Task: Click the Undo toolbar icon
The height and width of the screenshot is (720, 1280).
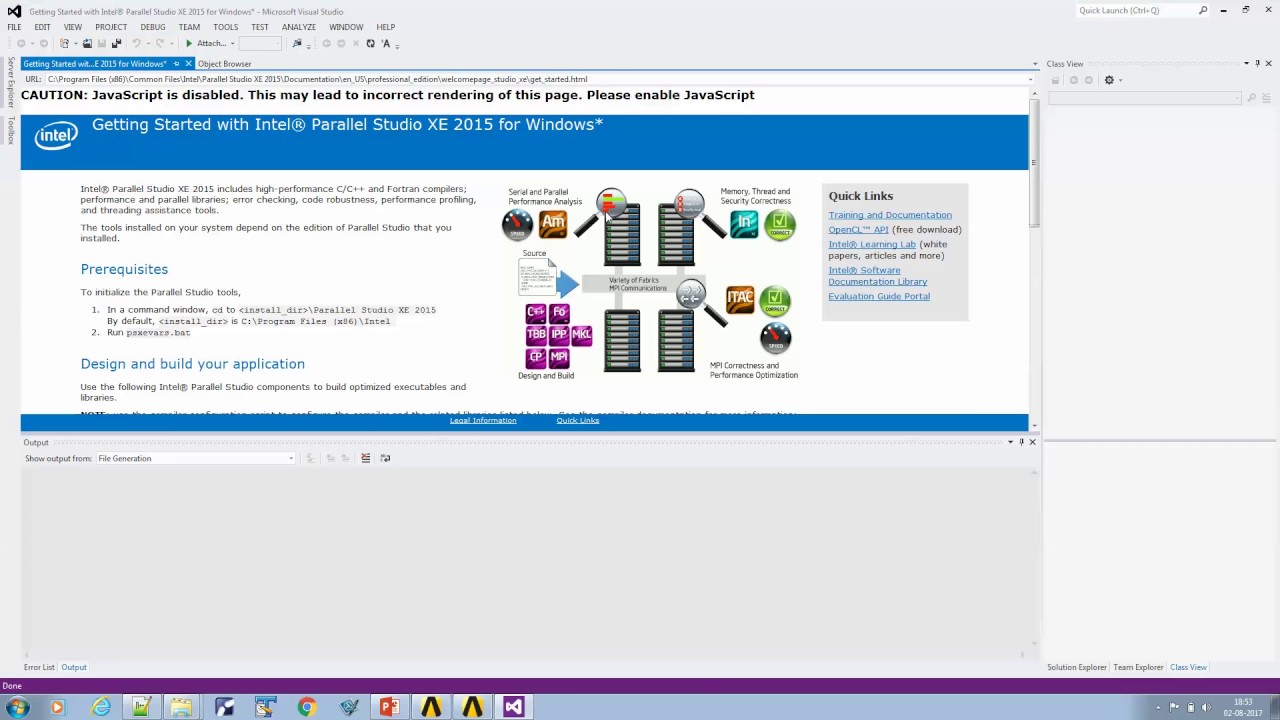Action: [136, 43]
